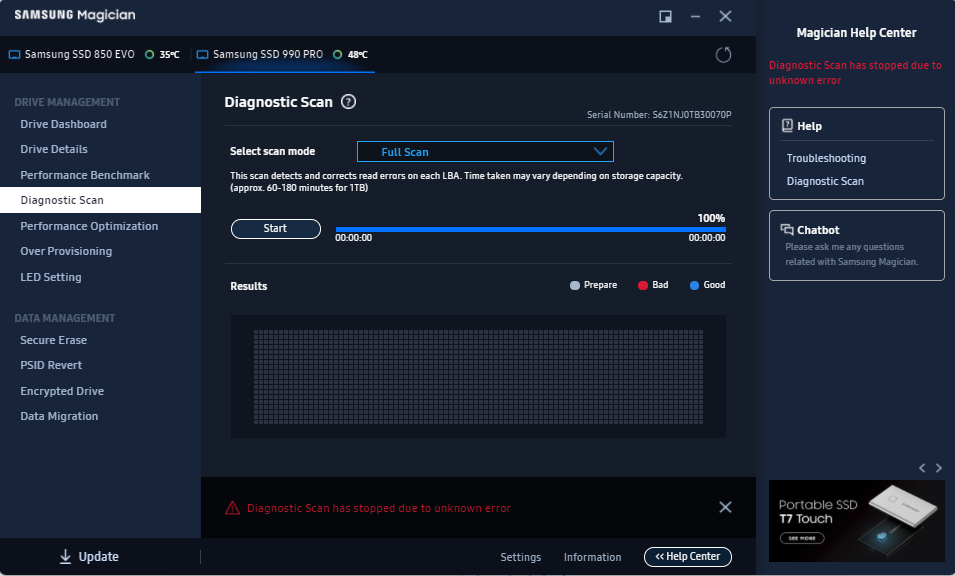Open the Chatbot card
Viewport: 955px width, 576px height.
(x=856, y=245)
